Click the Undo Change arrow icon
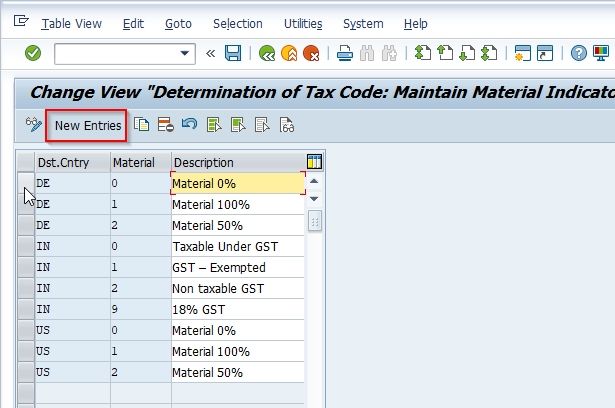 point(190,125)
